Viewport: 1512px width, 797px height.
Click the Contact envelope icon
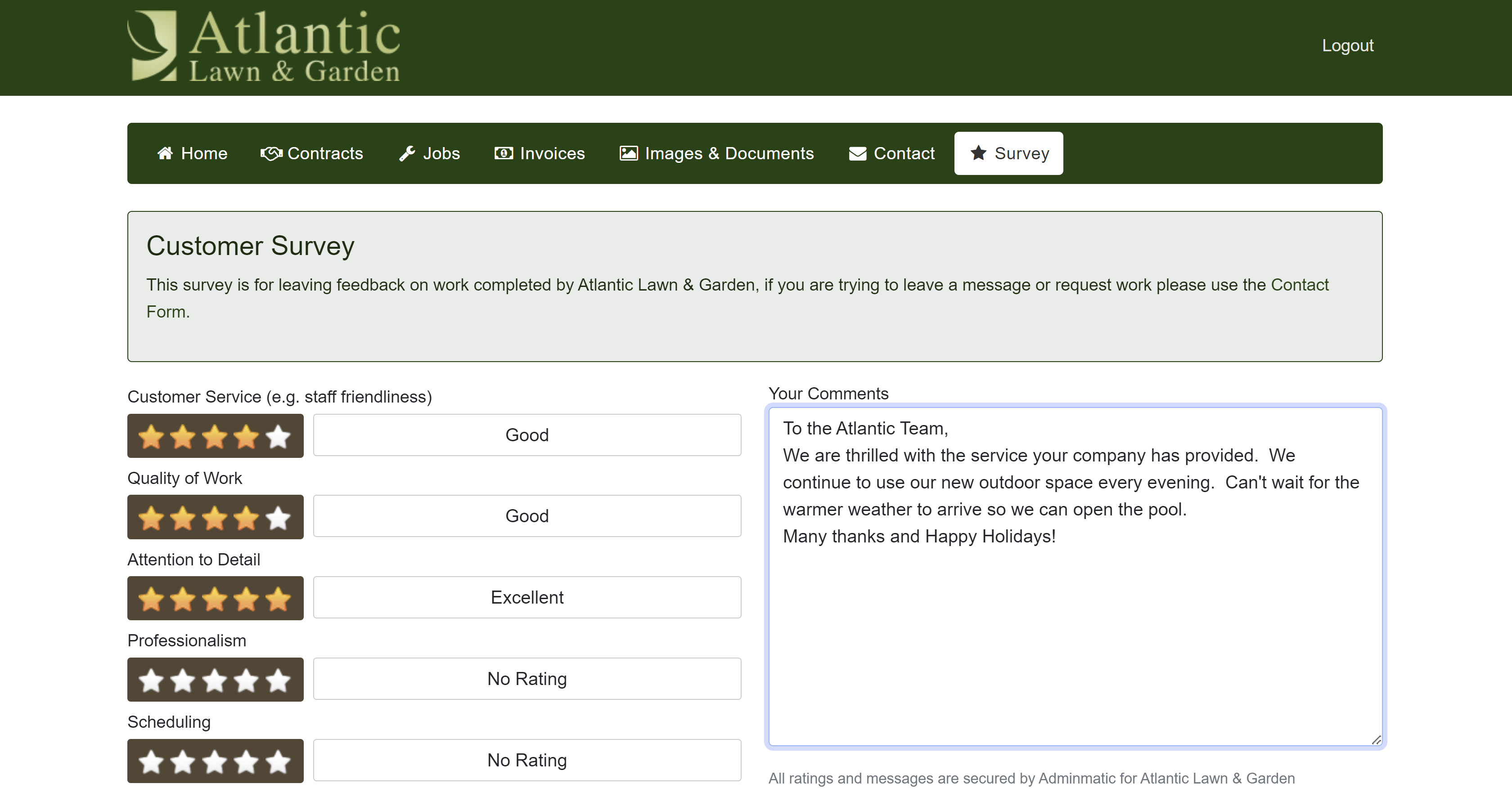click(858, 153)
